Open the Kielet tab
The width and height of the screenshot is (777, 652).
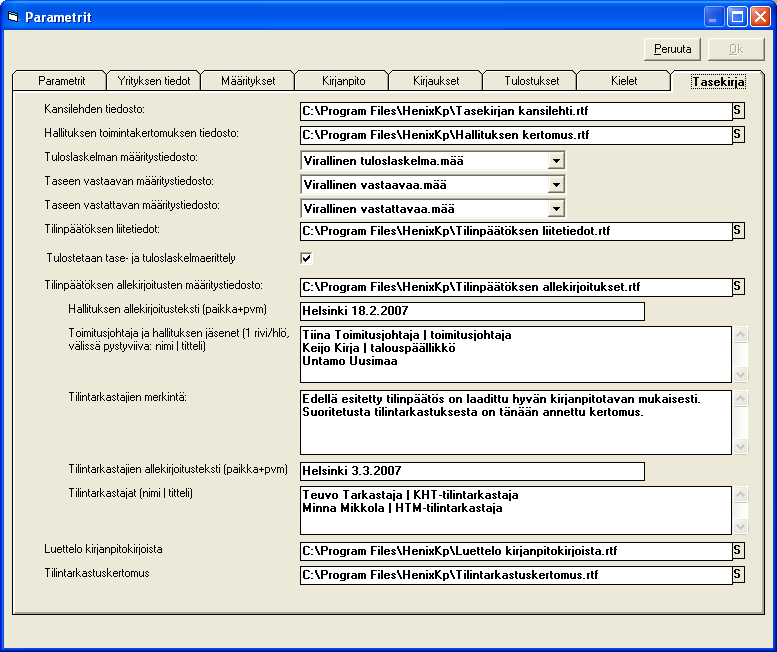tap(624, 81)
